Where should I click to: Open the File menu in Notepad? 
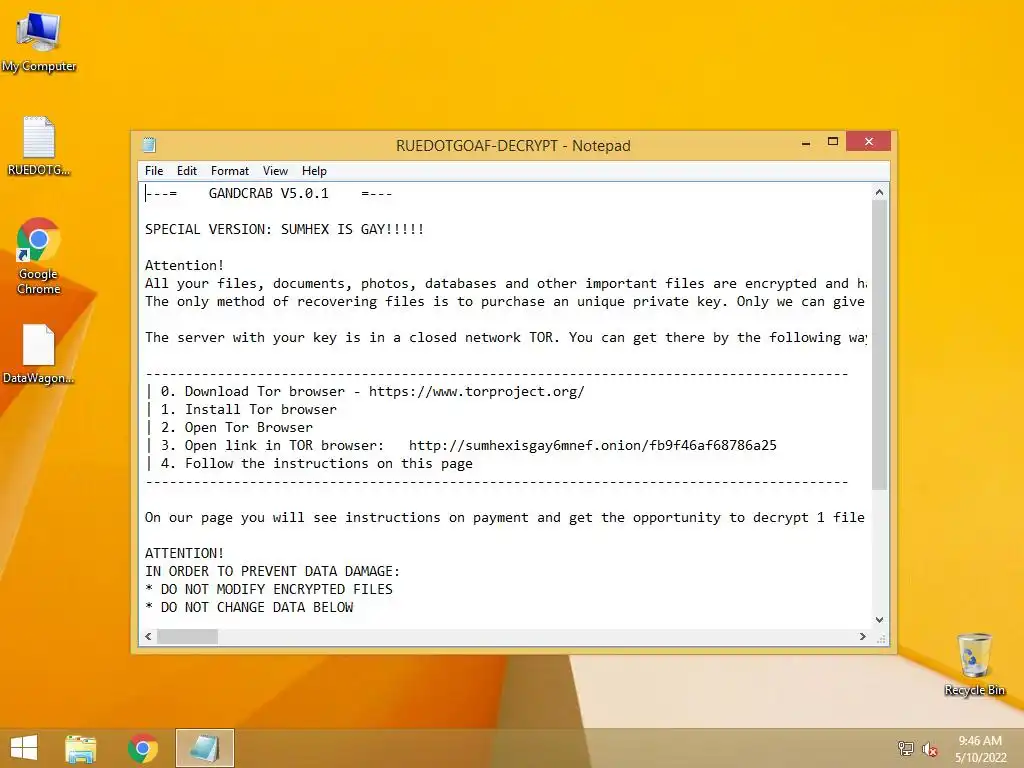[x=154, y=171]
